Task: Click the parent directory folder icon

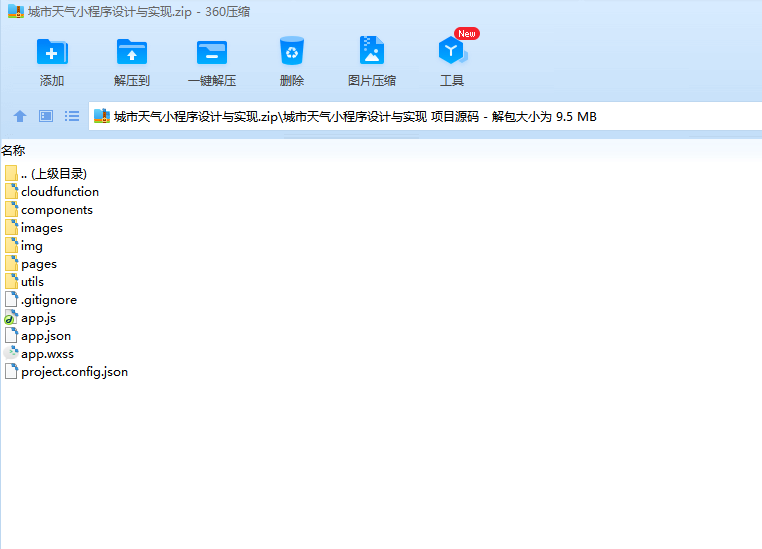Action: (x=12, y=173)
